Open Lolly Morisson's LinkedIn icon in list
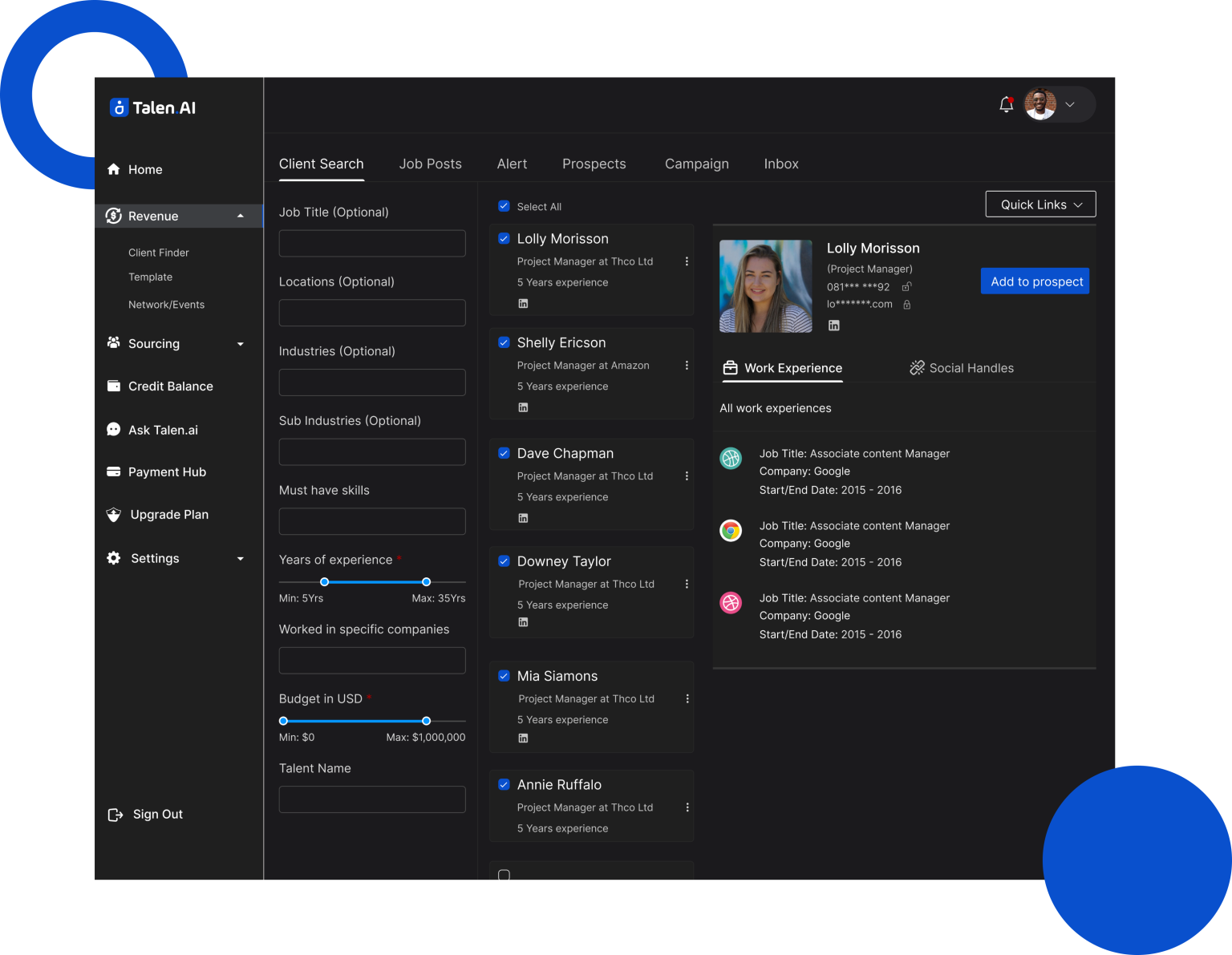The width and height of the screenshot is (1232, 955). pyautogui.click(x=523, y=304)
